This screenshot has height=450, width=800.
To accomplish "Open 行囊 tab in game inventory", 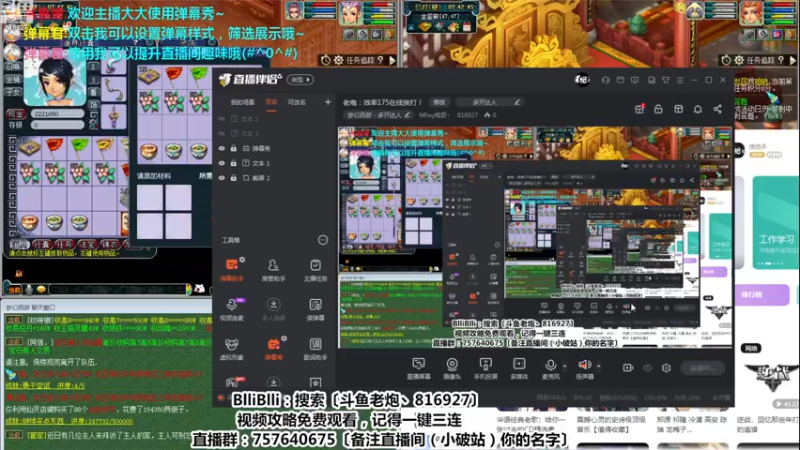I will click(42, 244).
